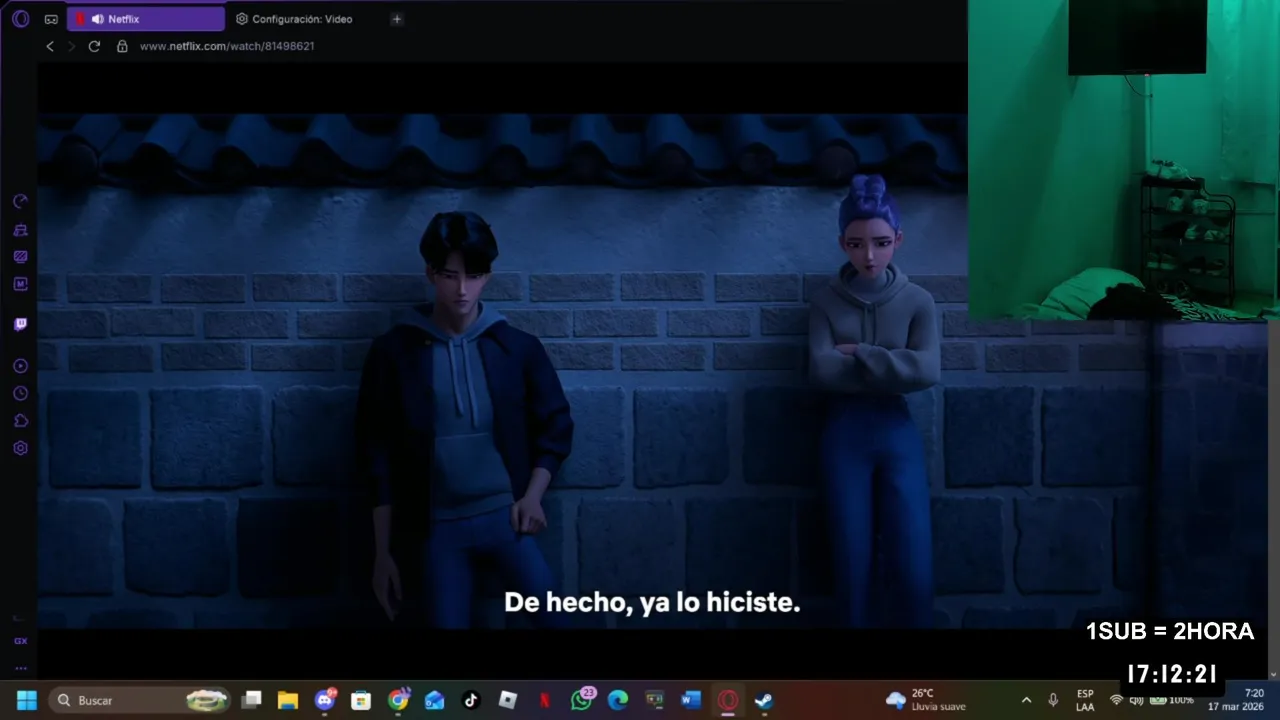Viewport: 1280px width, 720px height.
Task: Open Task View on taskbar
Action: pyautogui.click(x=252, y=700)
